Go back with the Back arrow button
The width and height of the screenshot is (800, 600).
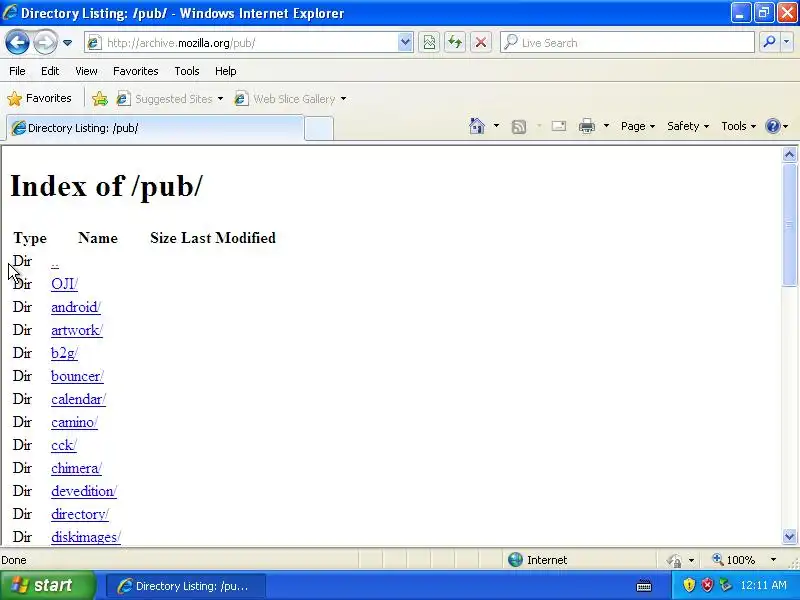(17, 42)
